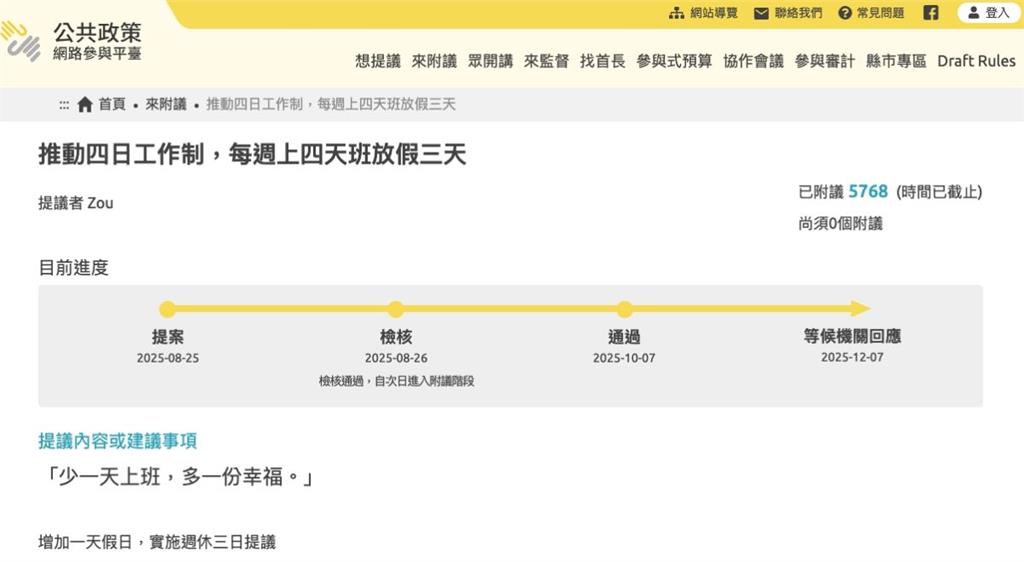Click the home icon in breadcrumb

pos(85,104)
